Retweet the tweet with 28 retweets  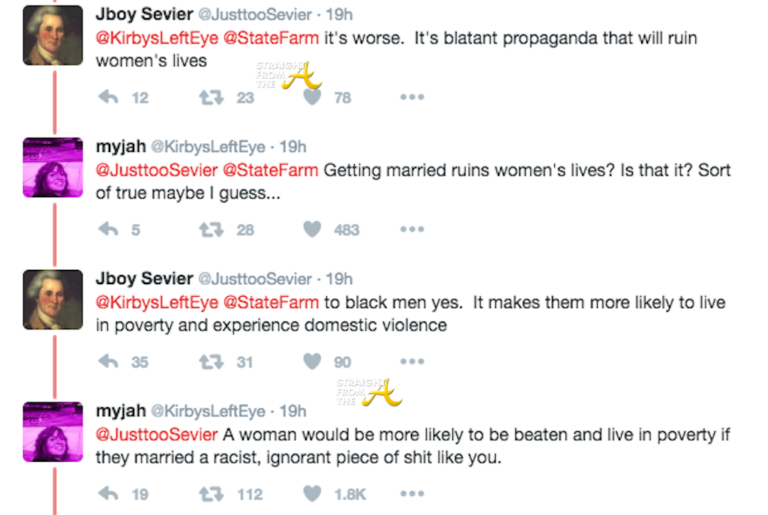[x=211, y=230]
